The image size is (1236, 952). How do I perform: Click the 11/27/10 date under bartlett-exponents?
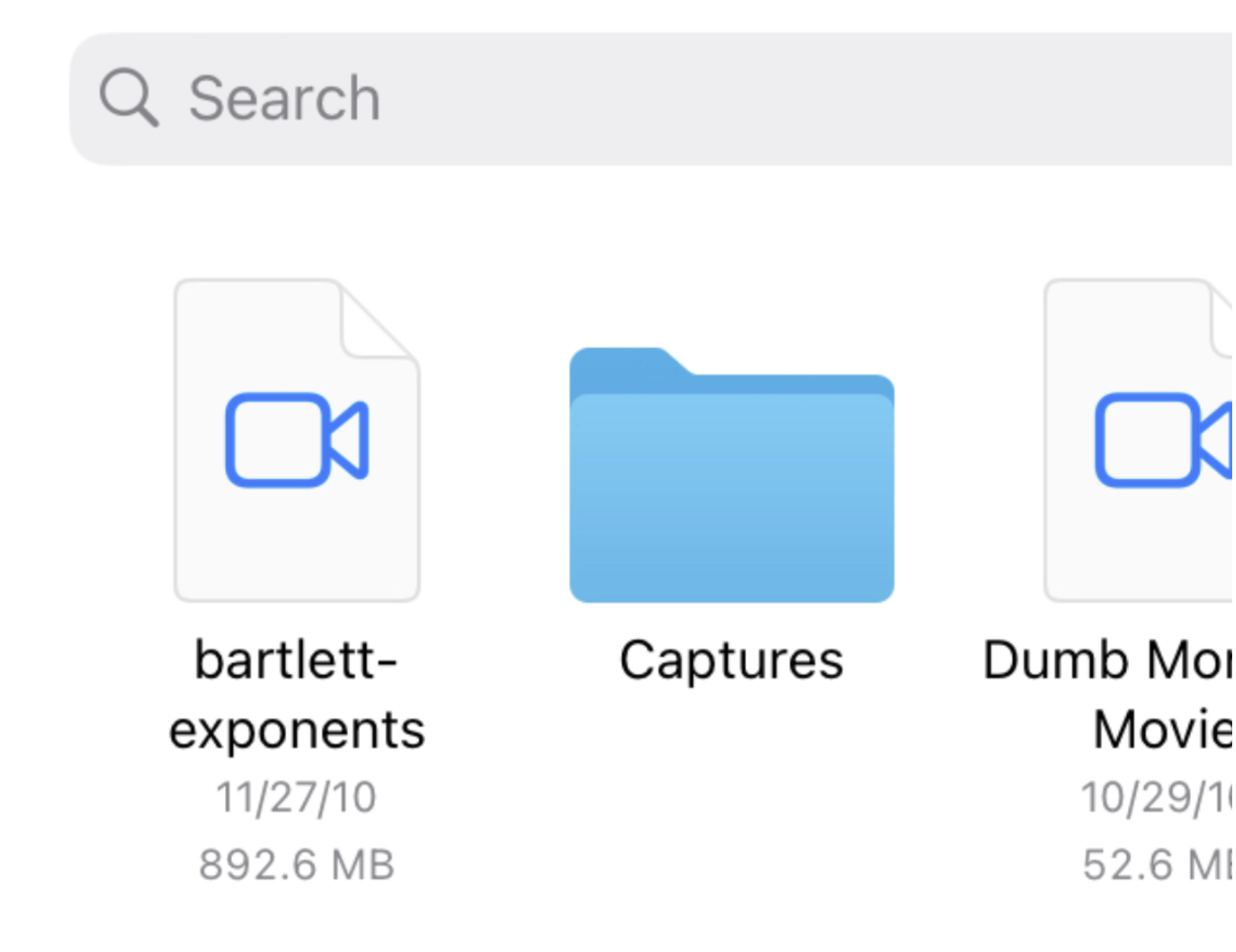(x=297, y=798)
